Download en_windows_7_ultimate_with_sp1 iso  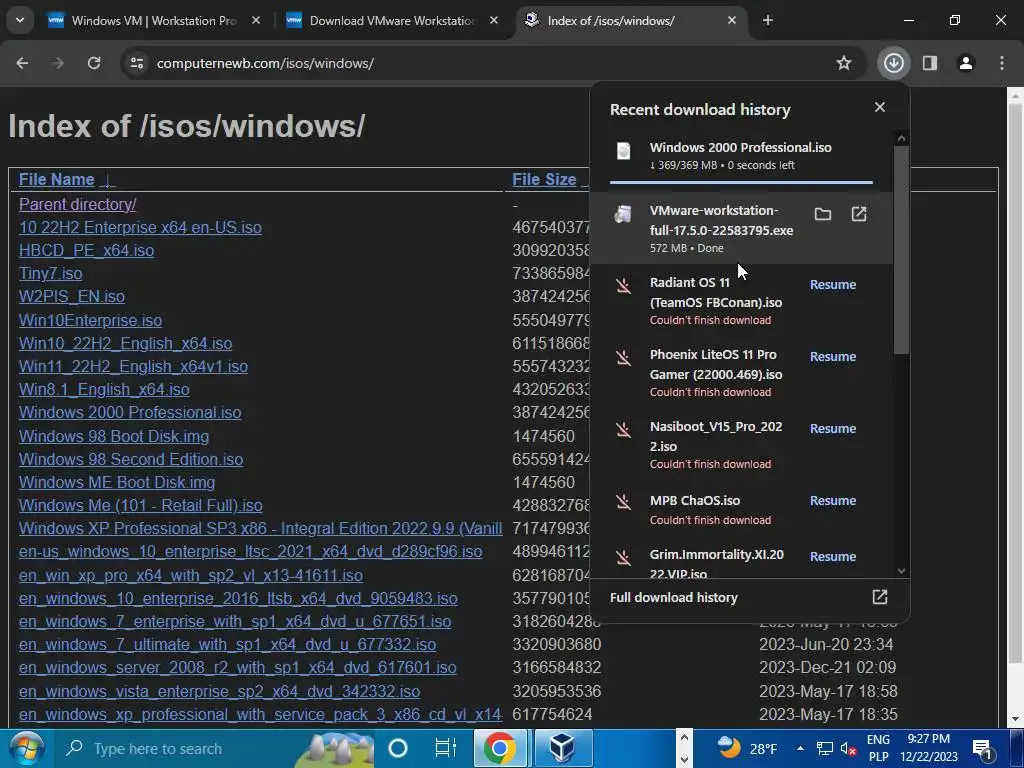tap(227, 645)
